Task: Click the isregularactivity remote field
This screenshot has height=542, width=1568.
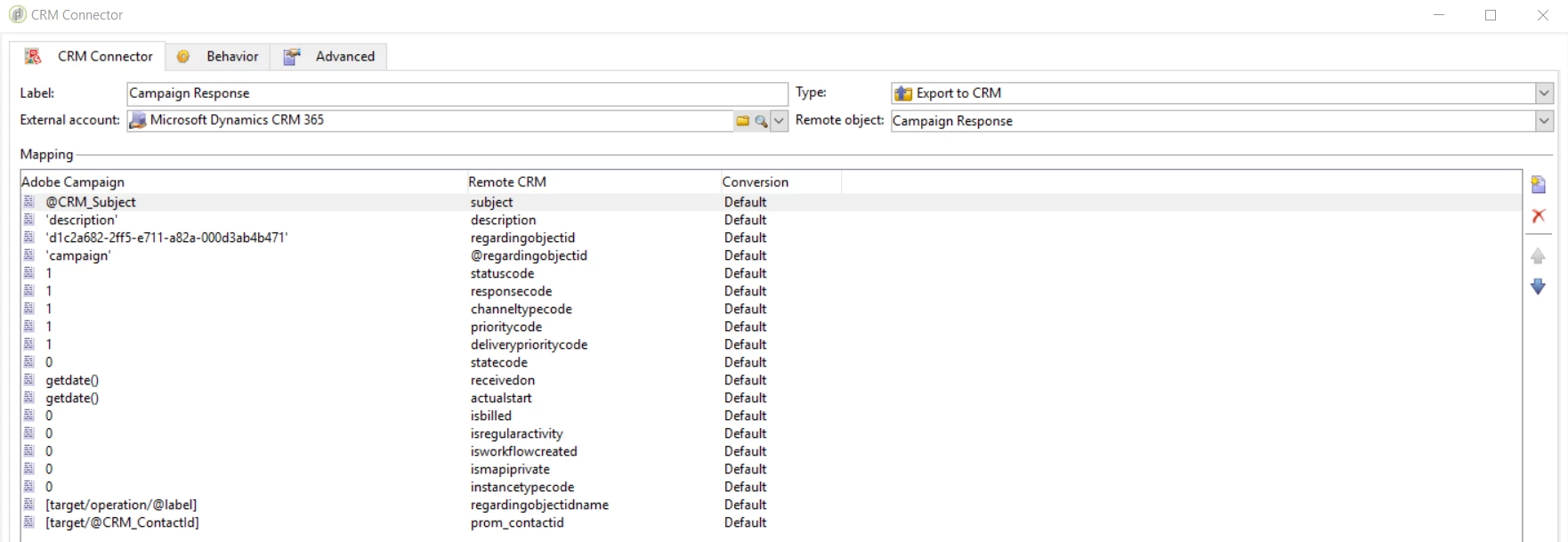Action: [517, 433]
